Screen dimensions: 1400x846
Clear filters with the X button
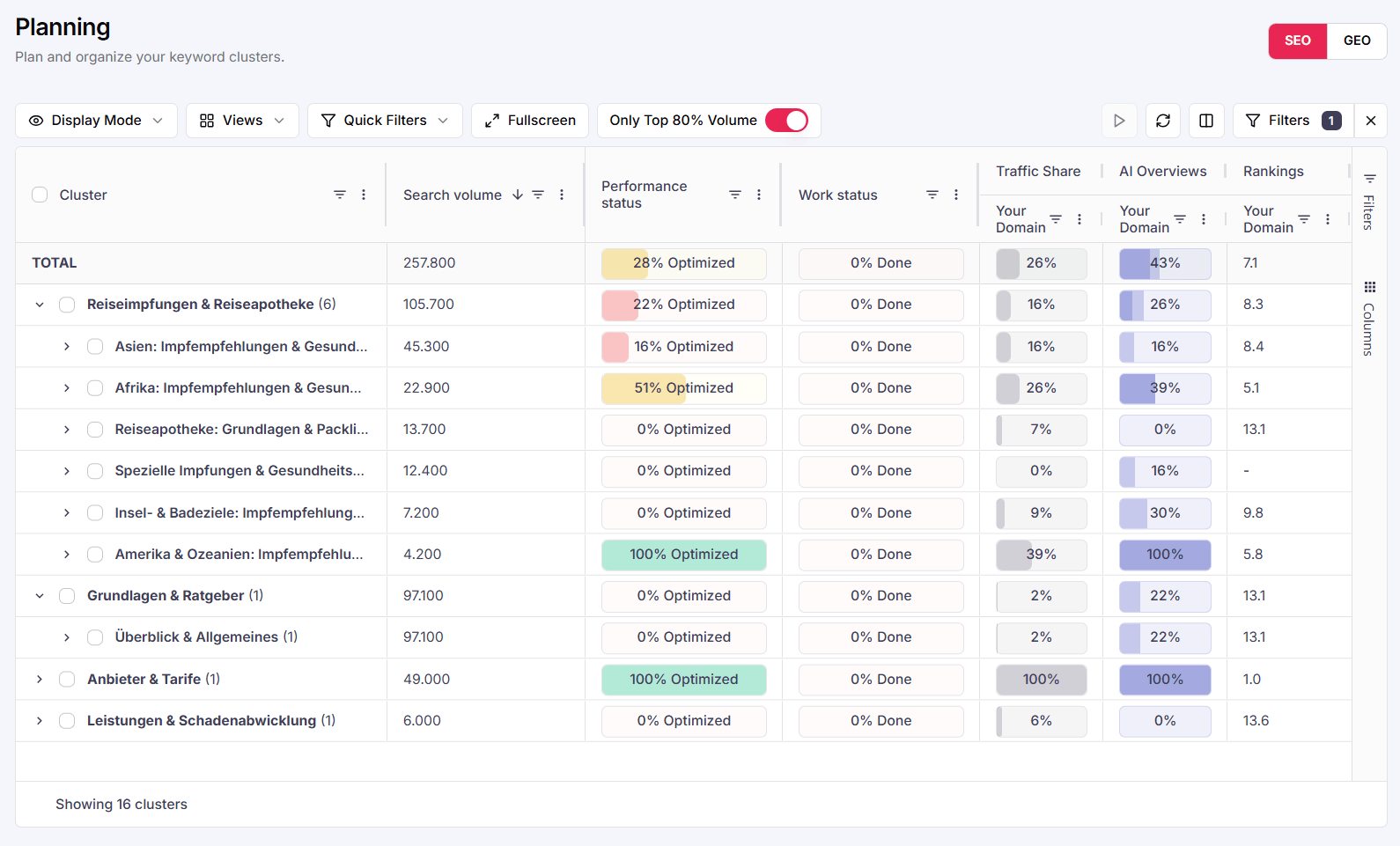(x=1371, y=121)
